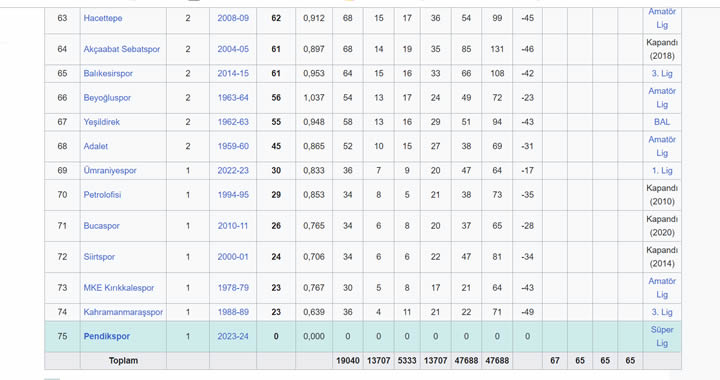Open the Bucaspor team link
The image size is (720, 380).
(x=101, y=226)
